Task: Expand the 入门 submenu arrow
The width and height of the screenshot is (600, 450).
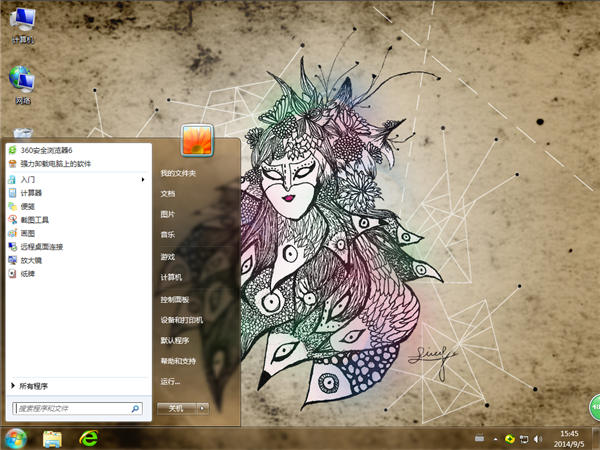Action: (144, 179)
